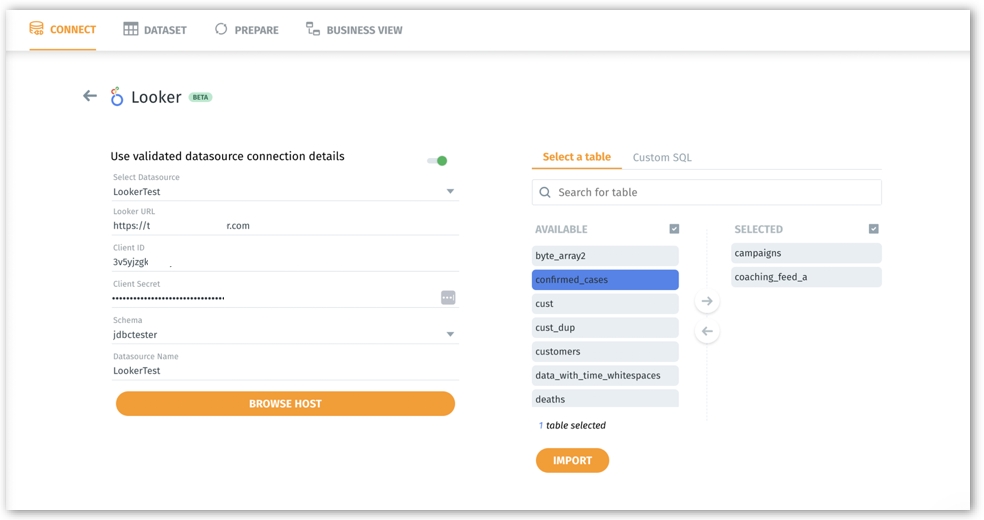Go to the Prepare tab

(x=246, y=30)
